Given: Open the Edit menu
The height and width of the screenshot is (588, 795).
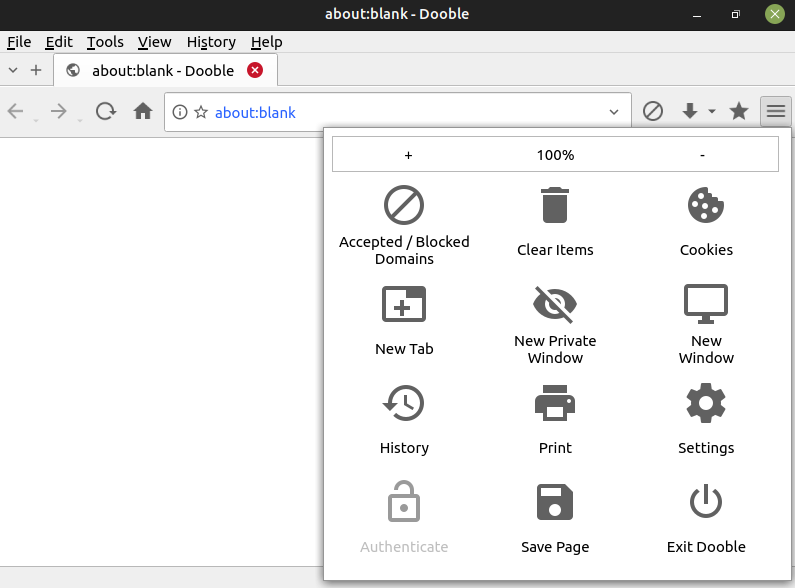Looking at the screenshot, I should 59,42.
